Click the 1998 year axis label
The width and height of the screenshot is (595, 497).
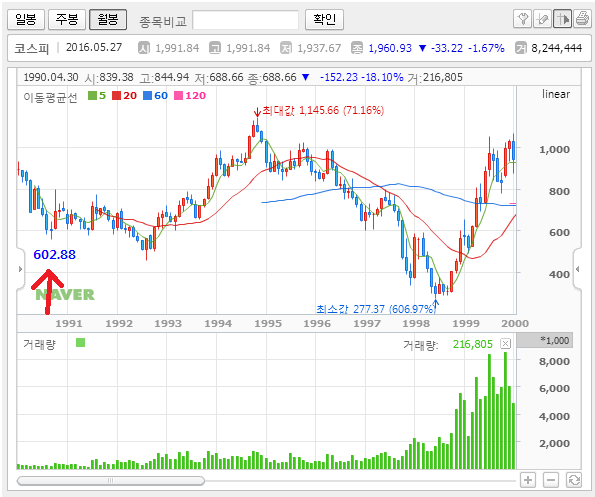pyautogui.click(x=416, y=324)
